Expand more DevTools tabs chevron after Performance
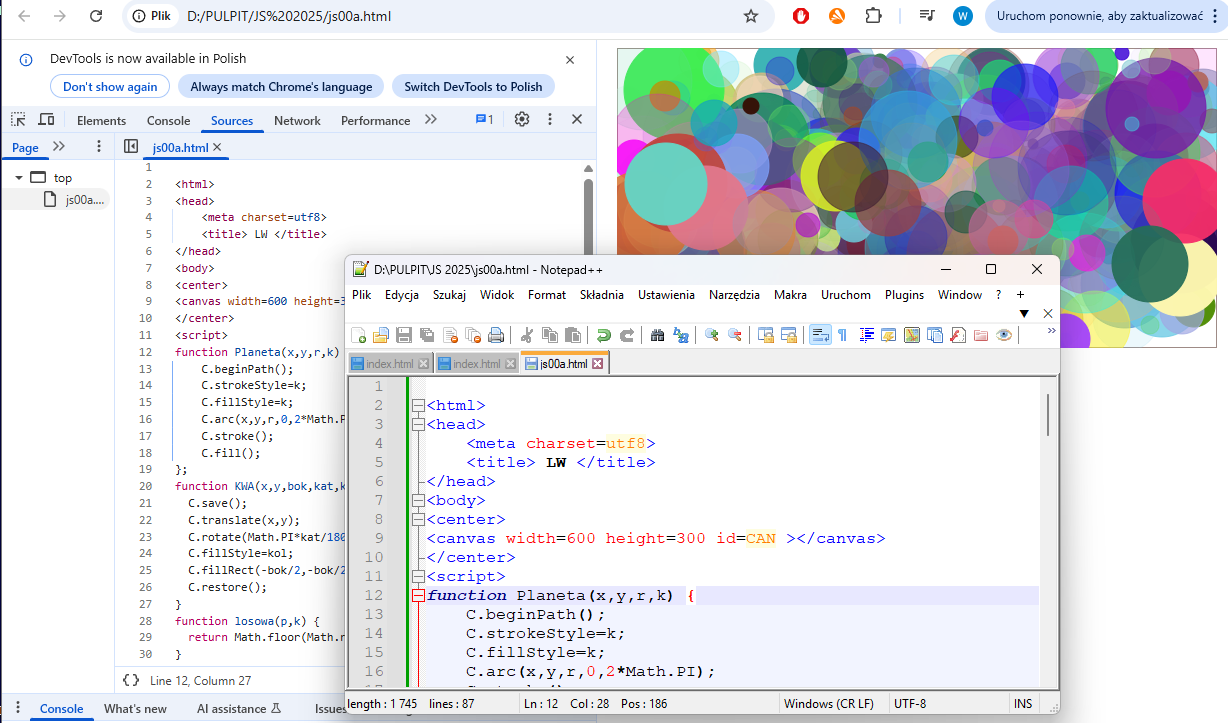 point(431,119)
